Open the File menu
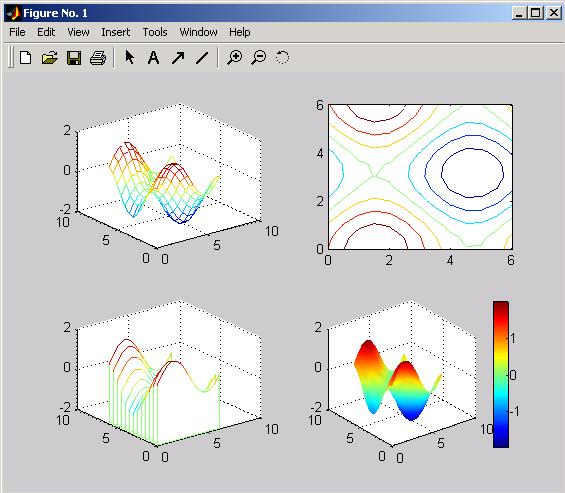Screen dimensions: 565x493 17,32
